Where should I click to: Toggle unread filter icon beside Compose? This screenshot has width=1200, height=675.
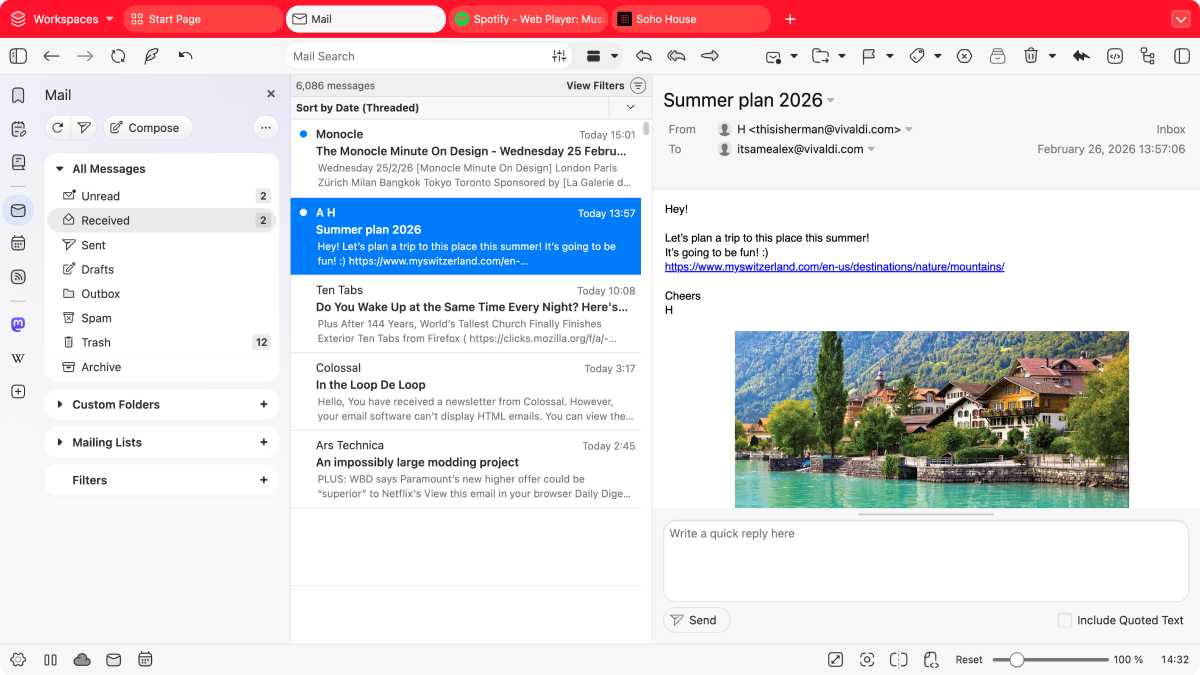click(x=84, y=128)
